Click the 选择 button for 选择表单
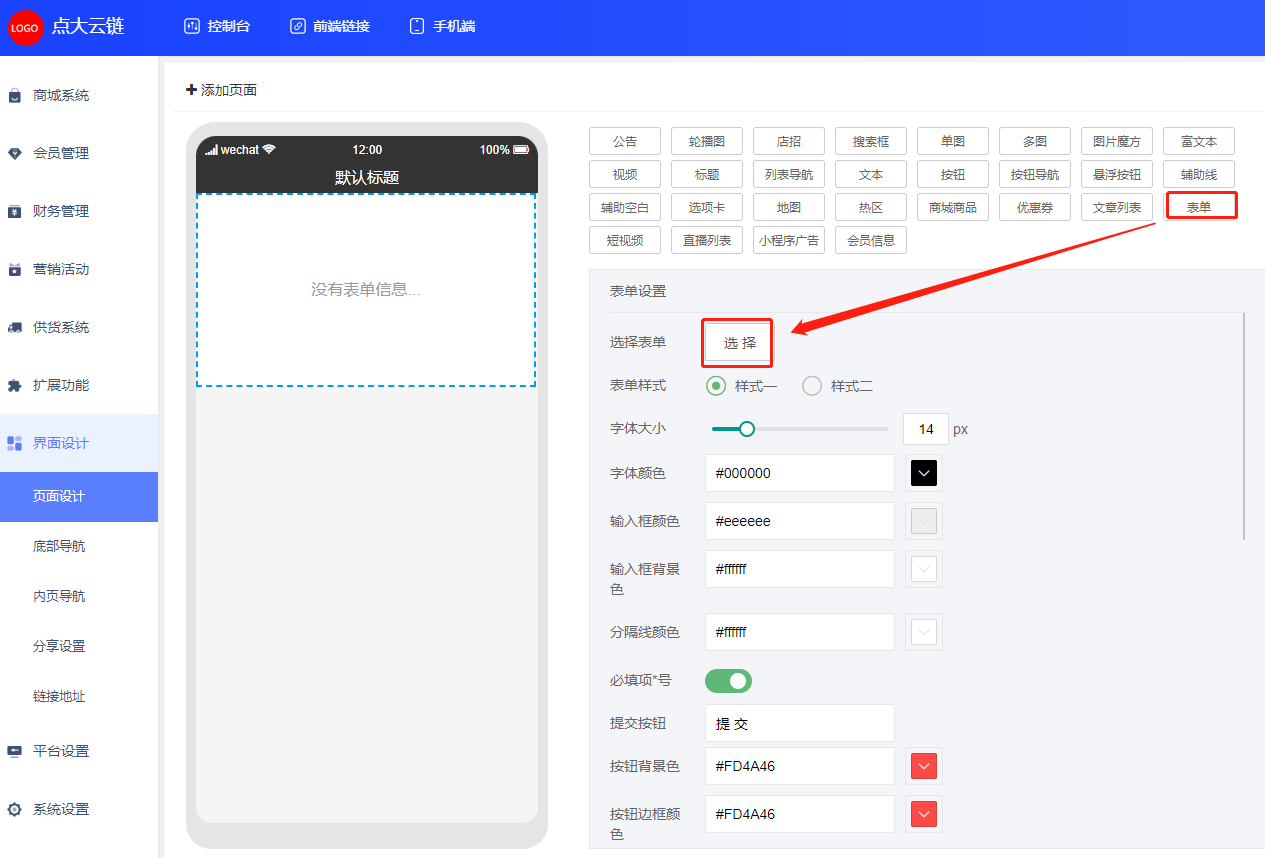 pos(739,343)
